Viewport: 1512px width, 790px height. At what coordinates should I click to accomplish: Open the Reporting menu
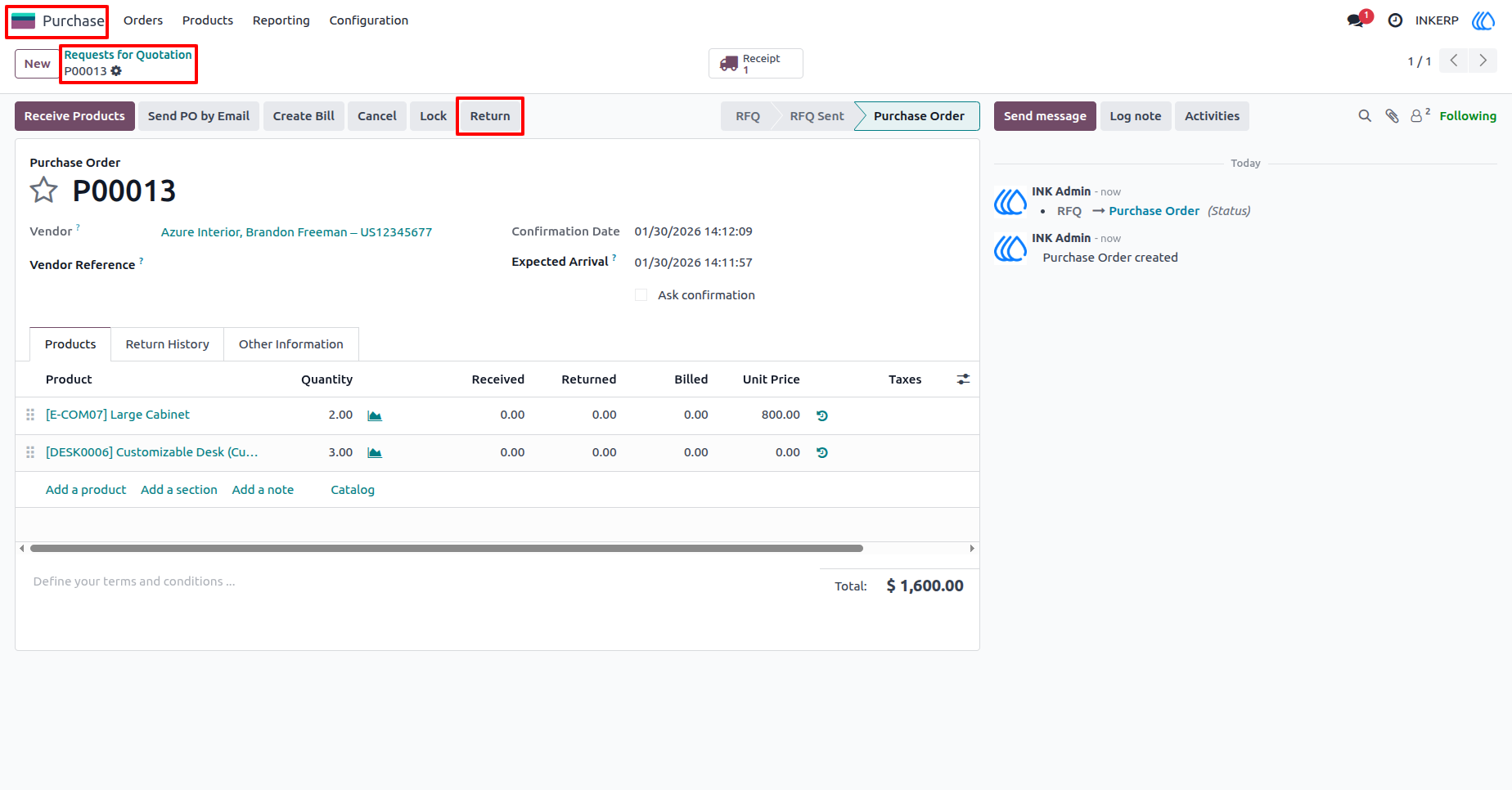tap(281, 20)
